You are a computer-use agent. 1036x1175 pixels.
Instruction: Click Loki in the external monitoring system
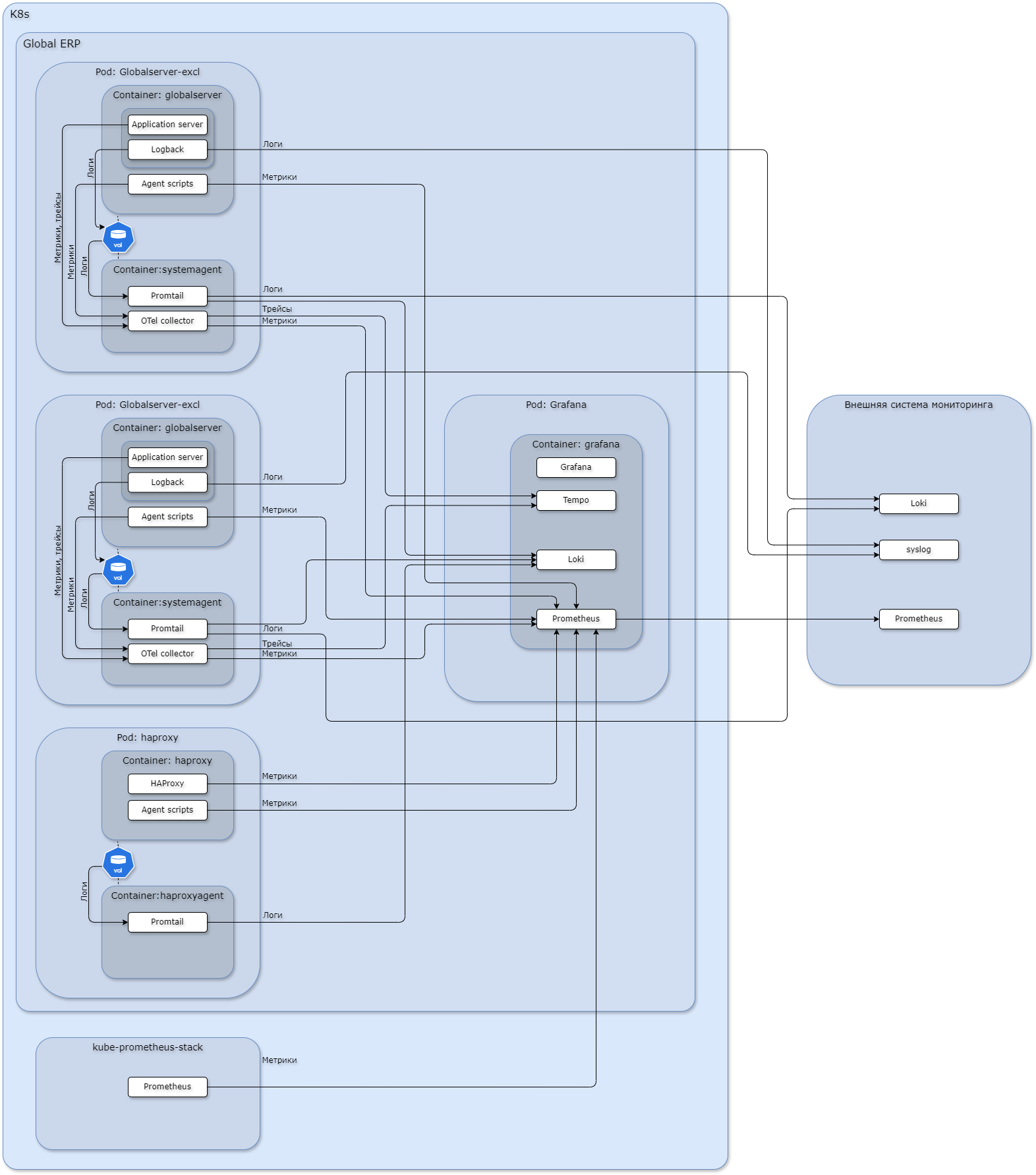click(918, 503)
